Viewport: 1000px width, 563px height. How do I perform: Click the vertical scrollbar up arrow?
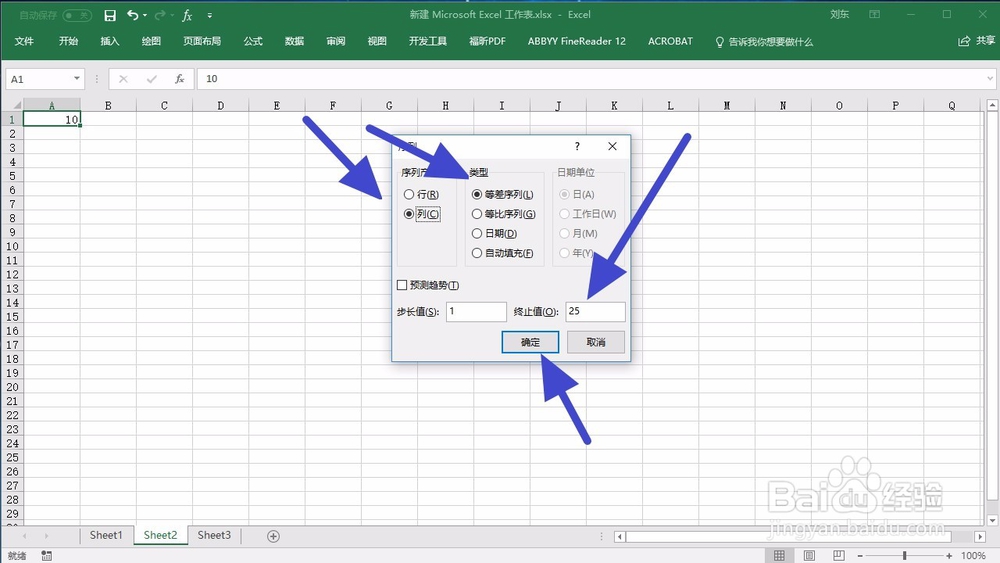[x=992, y=105]
